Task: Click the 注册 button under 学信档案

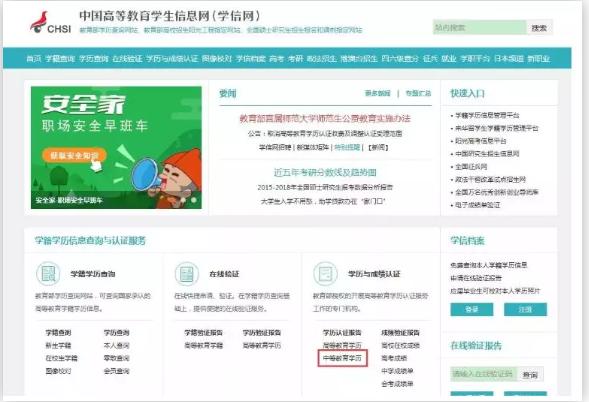Action: (x=525, y=309)
